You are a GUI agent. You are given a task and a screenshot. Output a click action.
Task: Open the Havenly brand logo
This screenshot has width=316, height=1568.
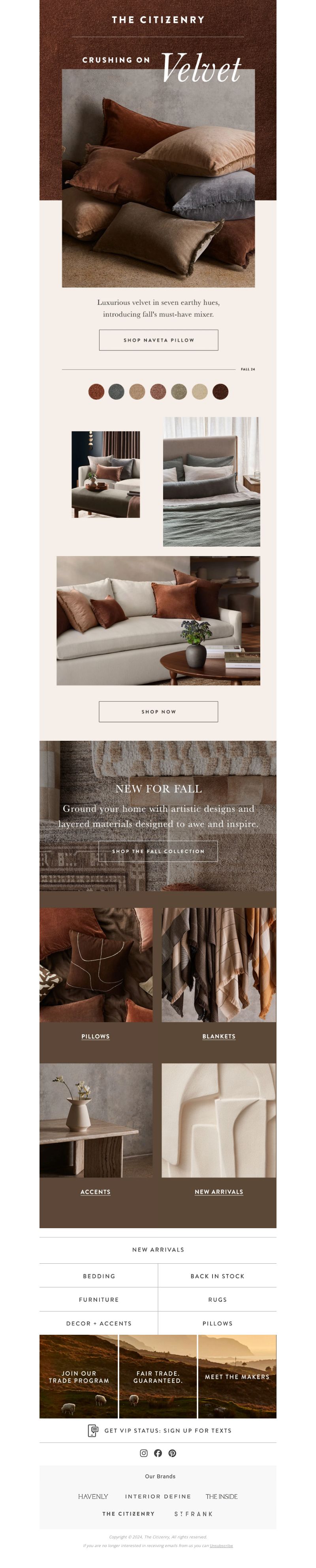(x=93, y=1496)
